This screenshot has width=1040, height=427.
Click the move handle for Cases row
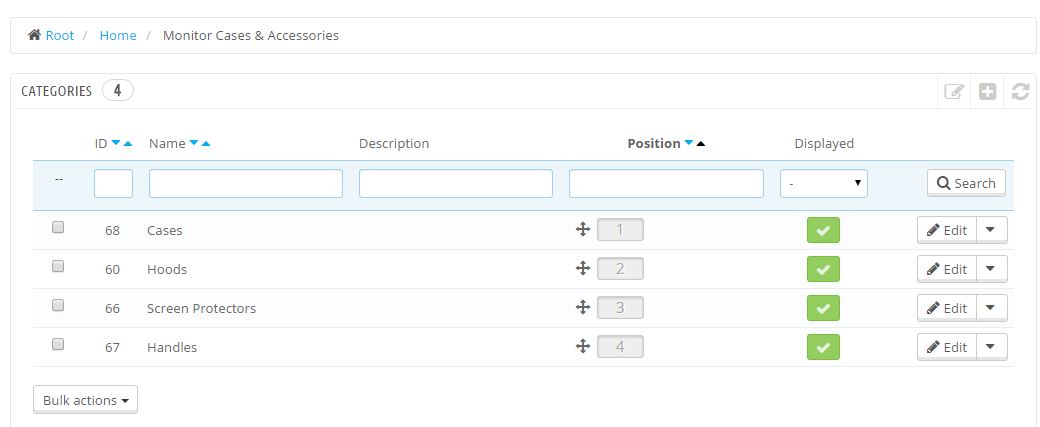[x=582, y=230]
